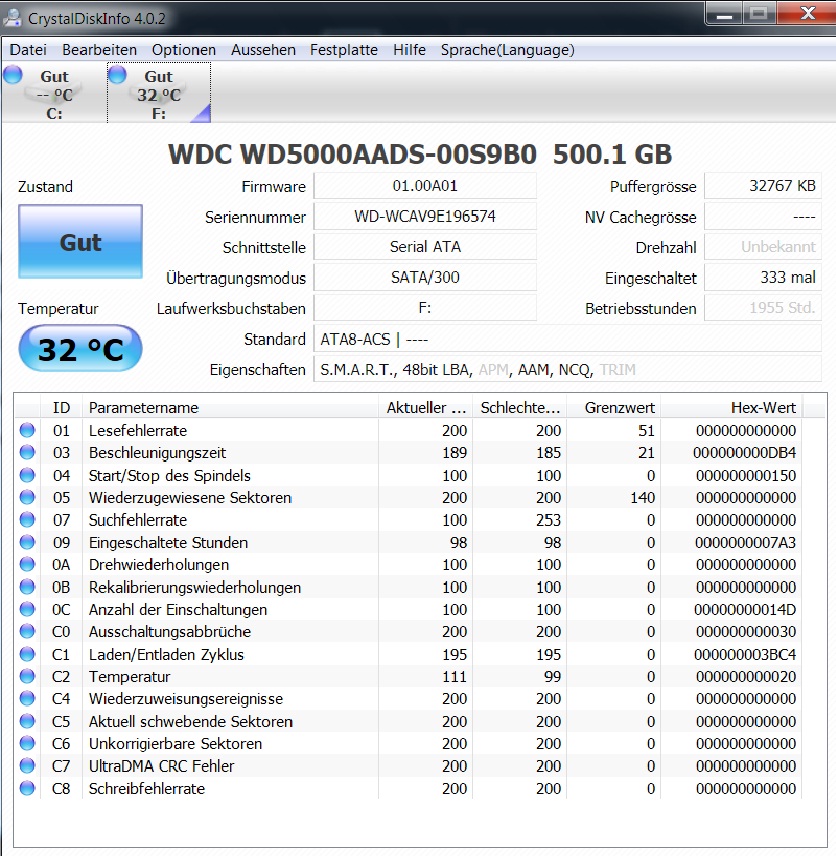This screenshot has height=856, width=836.
Task: Open the Sprache(Language) menu
Action: tap(507, 50)
